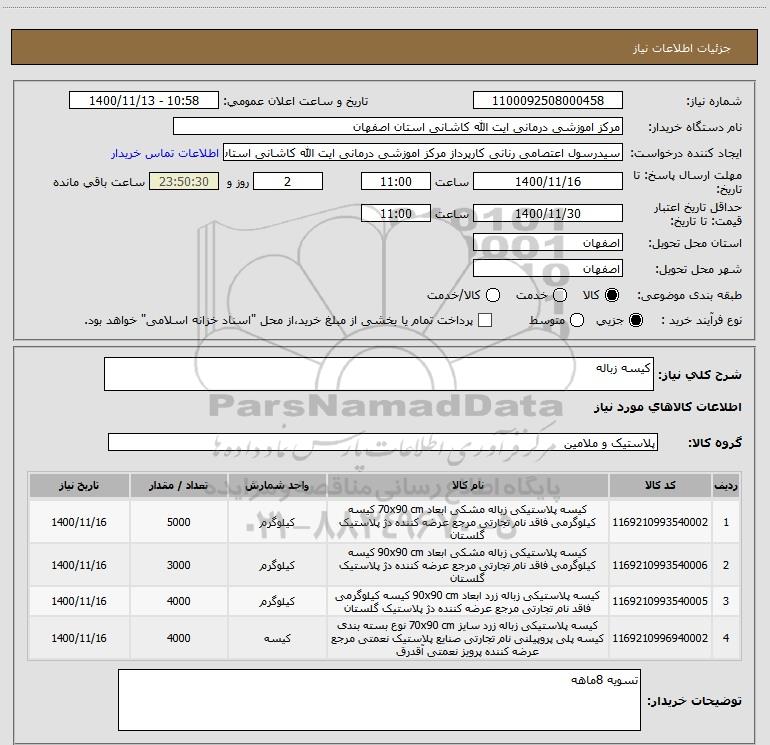Select the خدمت radio button

click(x=560, y=295)
